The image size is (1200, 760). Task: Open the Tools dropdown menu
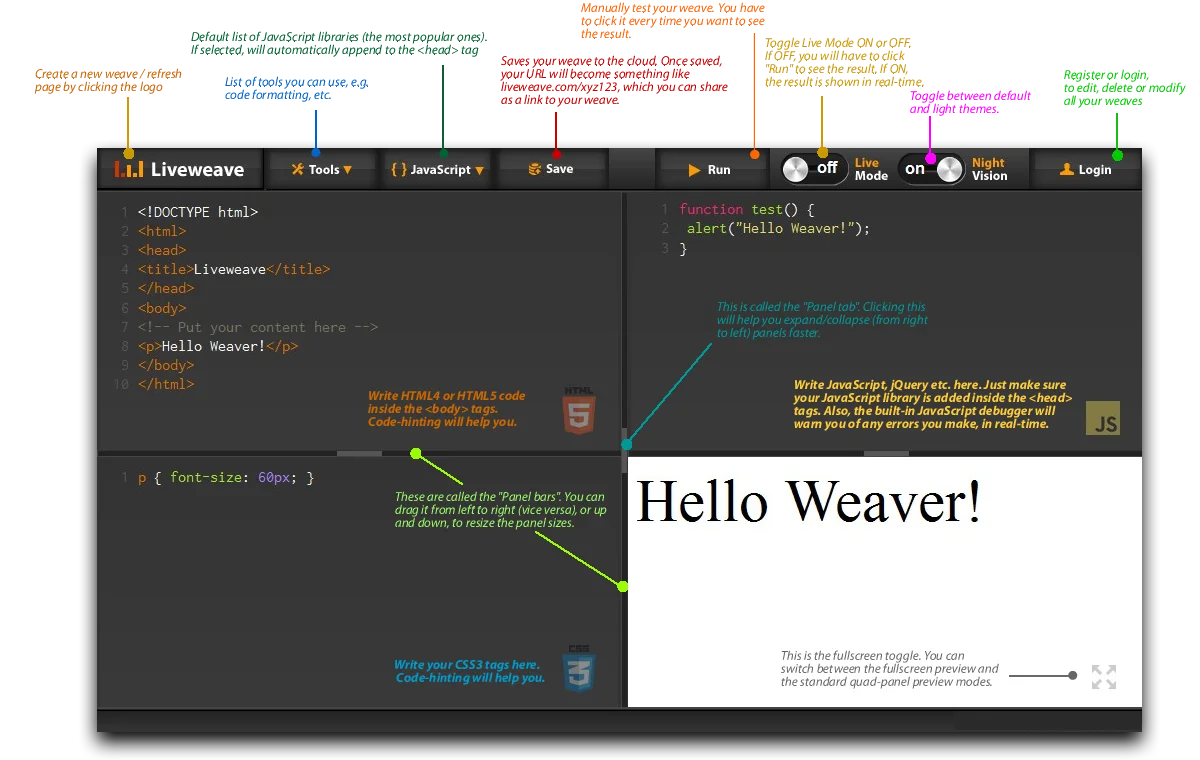pos(322,169)
